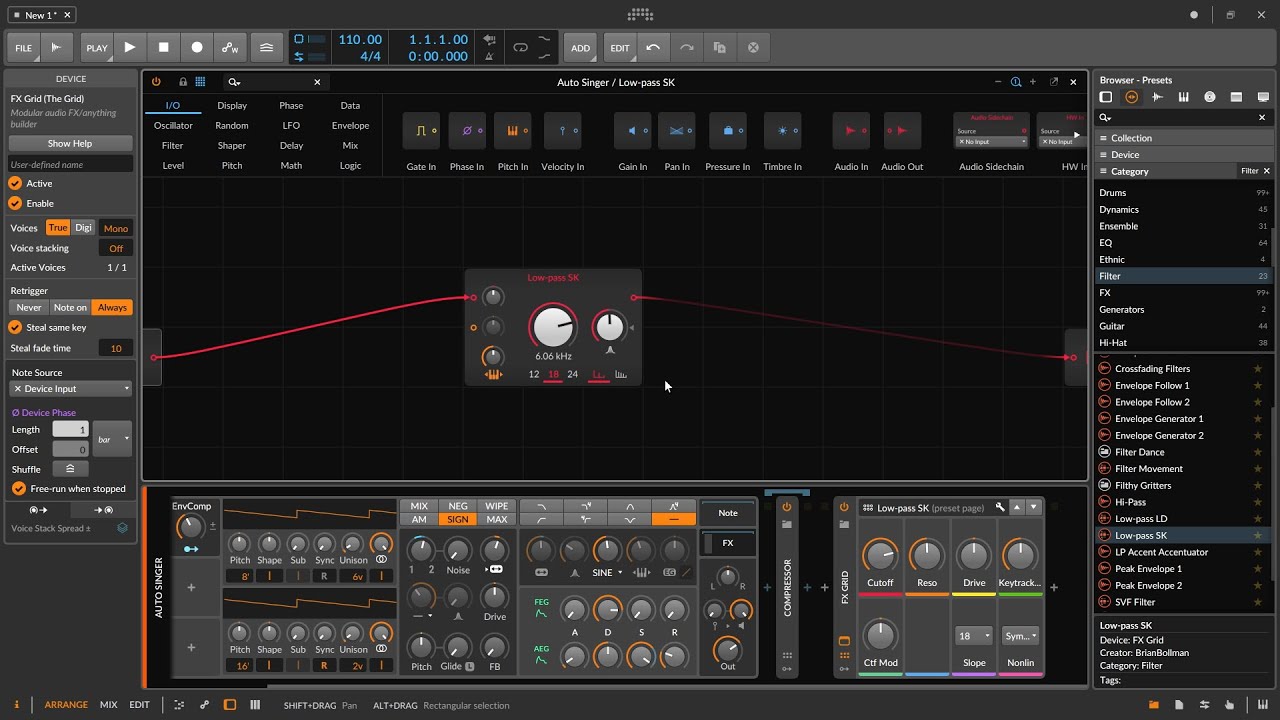1280x720 pixels.
Task: Select the Gate In module icon
Action: coord(421,131)
